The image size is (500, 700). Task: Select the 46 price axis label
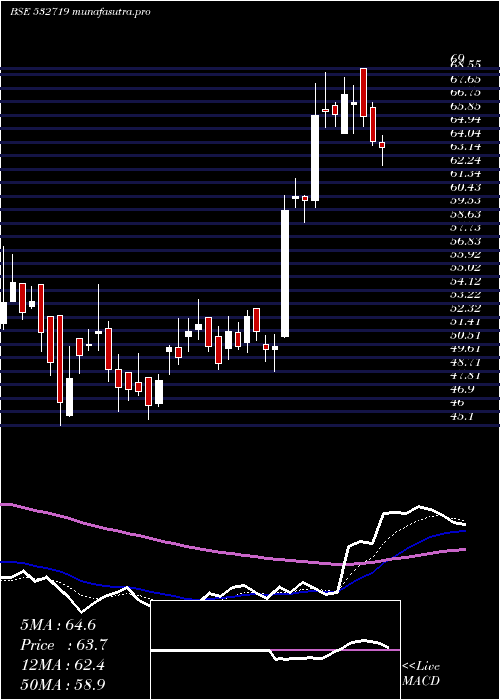point(458,402)
